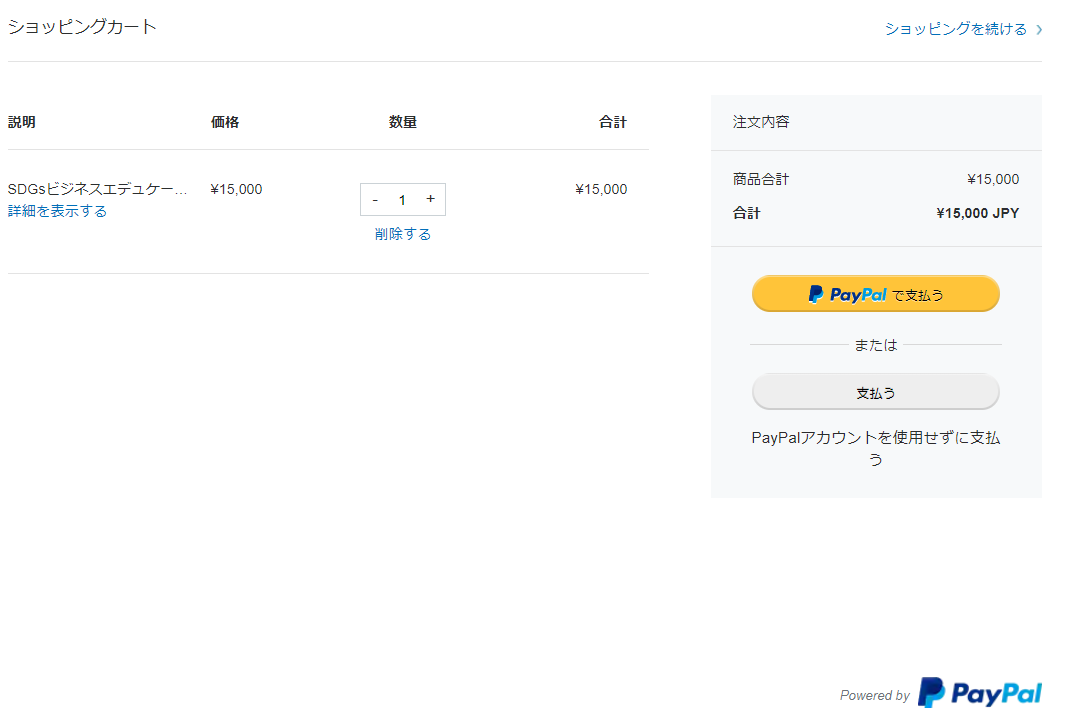
Task: Click the 注文内容 summary header
Action: click(x=761, y=122)
